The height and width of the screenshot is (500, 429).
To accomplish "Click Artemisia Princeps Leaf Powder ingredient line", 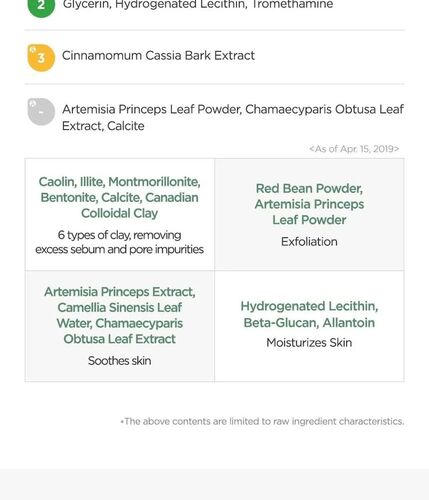I will coord(233,117).
